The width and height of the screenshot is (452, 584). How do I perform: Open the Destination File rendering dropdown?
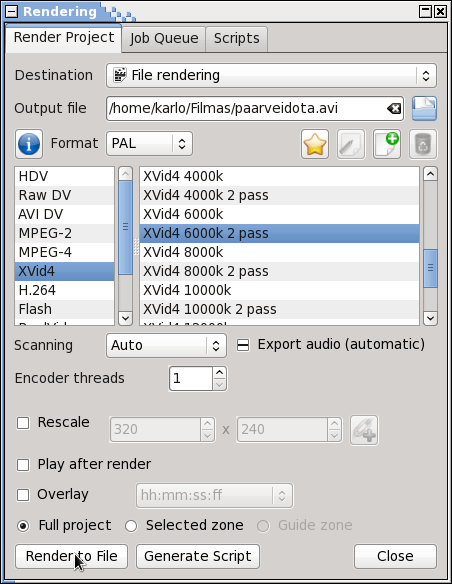(271, 76)
